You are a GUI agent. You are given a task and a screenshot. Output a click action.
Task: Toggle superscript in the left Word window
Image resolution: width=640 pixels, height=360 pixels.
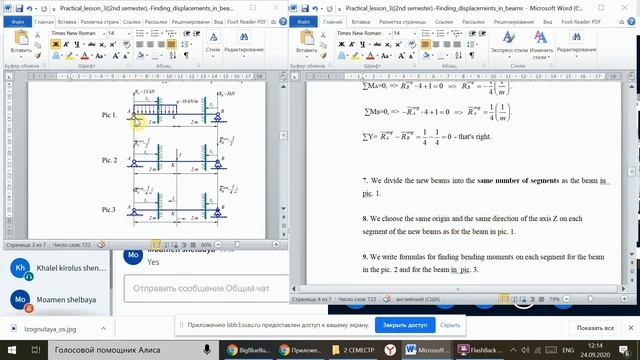[x=113, y=44]
